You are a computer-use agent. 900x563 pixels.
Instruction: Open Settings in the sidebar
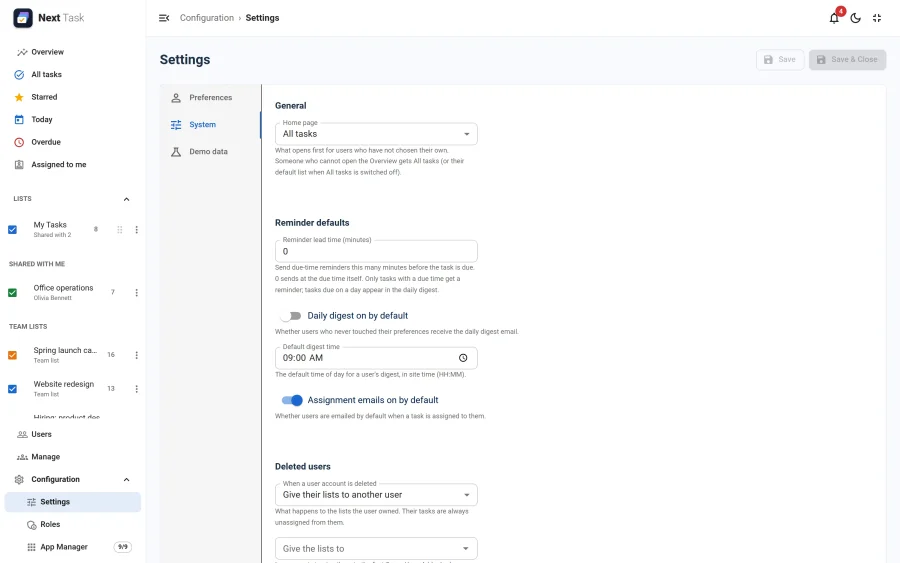73,502
